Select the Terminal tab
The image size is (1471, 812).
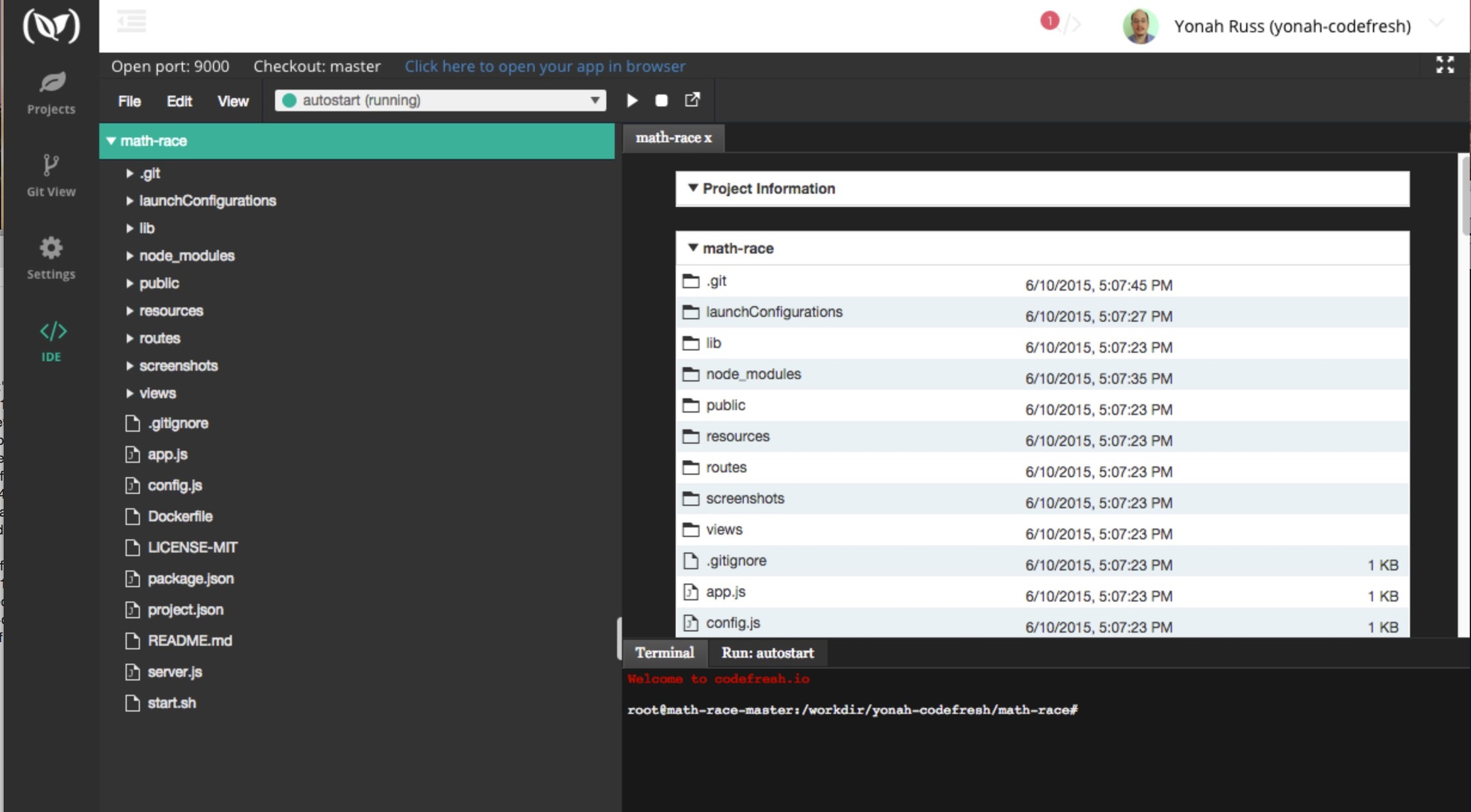(x=664, y=652)
